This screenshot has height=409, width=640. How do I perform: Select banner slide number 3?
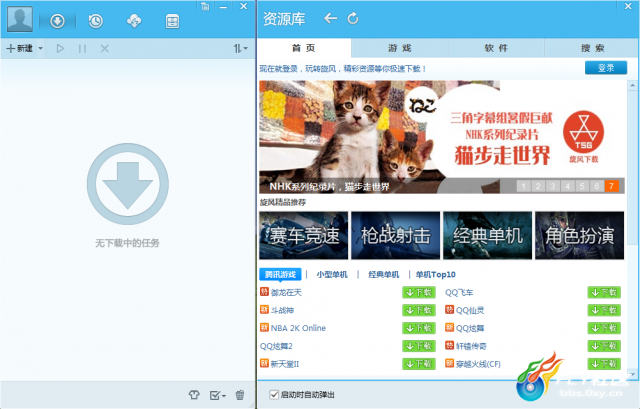(x=553, y=187)
